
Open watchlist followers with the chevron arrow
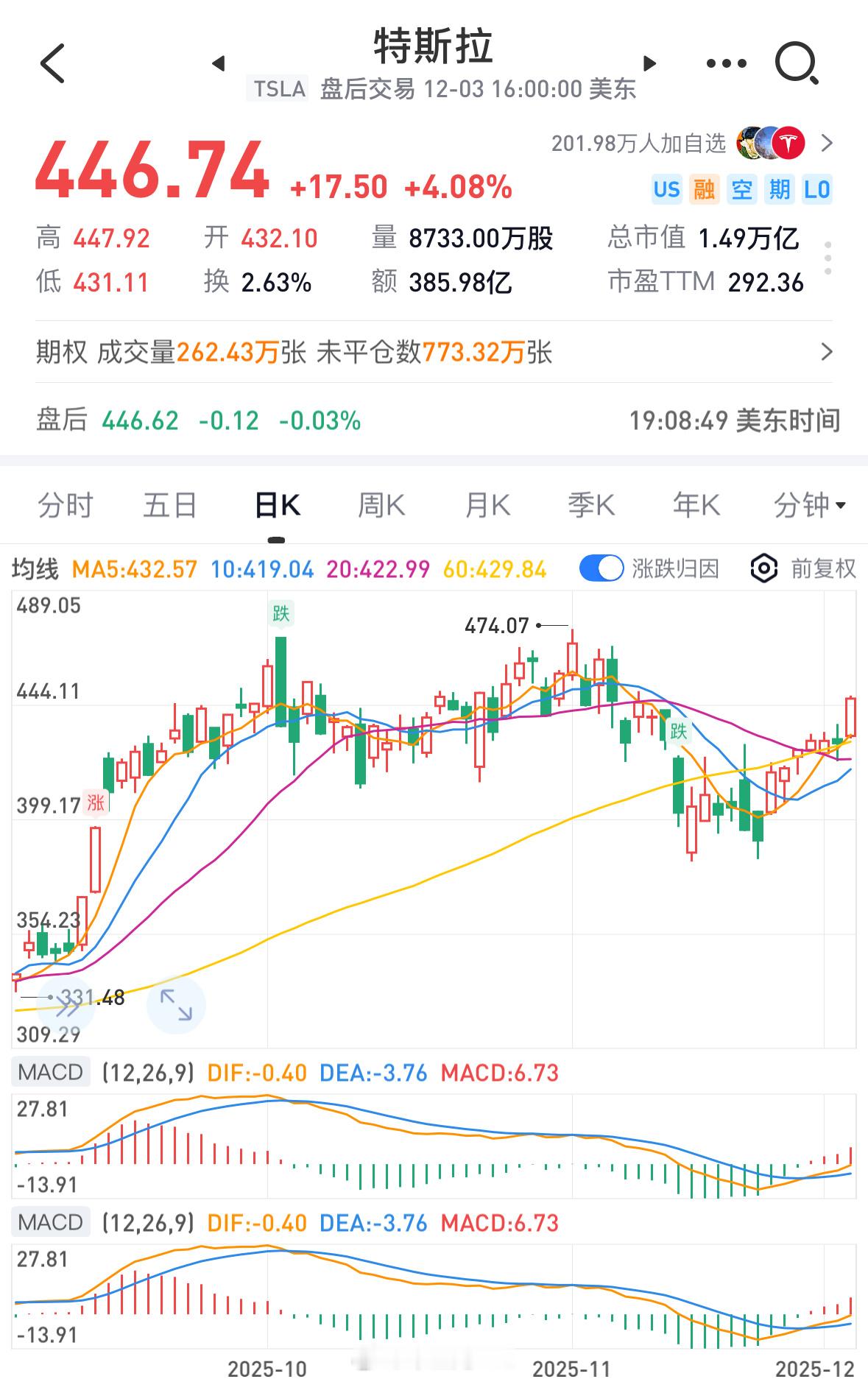(x=827, y=143)
